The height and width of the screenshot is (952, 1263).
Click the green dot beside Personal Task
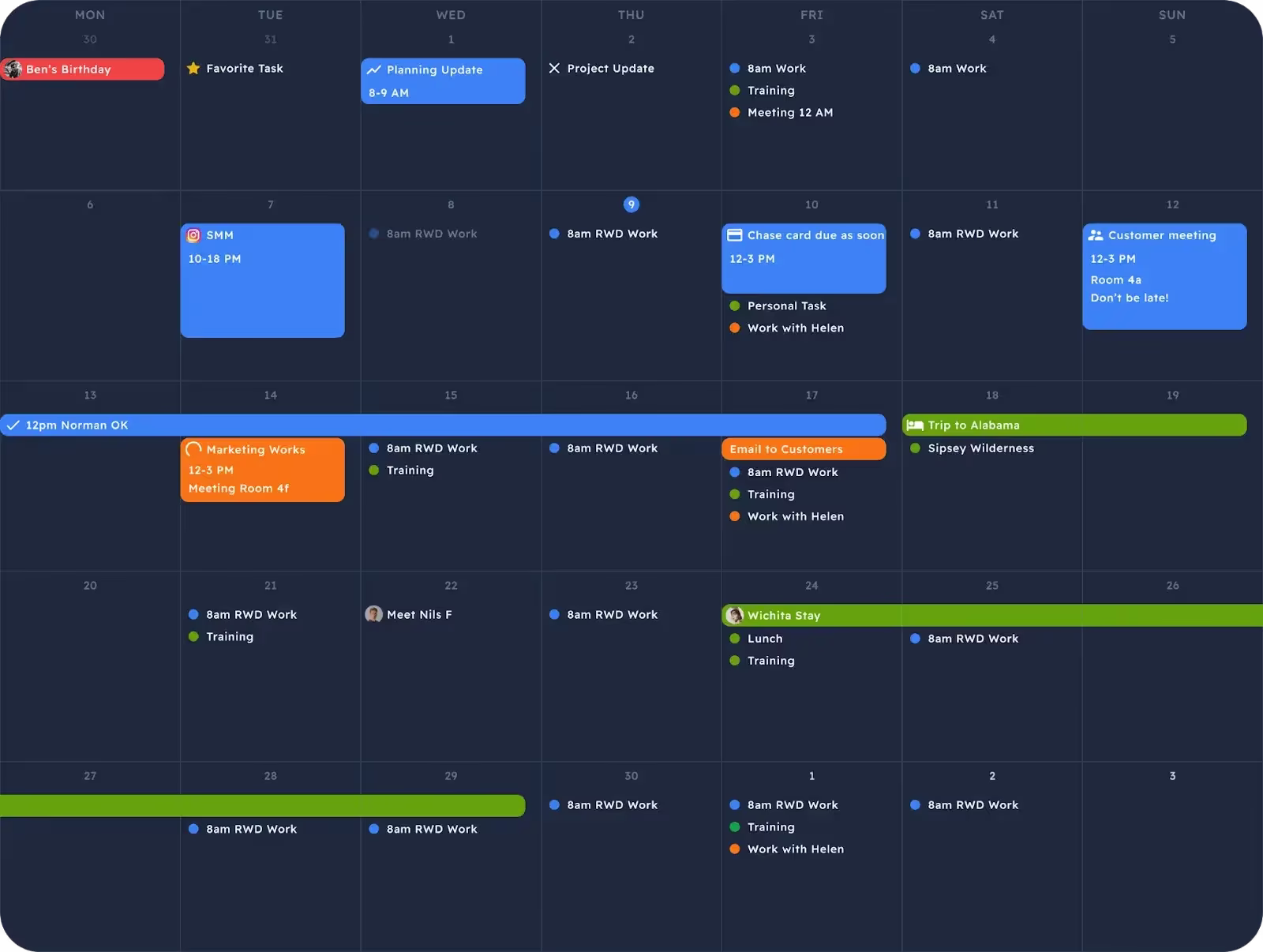pyautogui.click(x=735, y=306)
